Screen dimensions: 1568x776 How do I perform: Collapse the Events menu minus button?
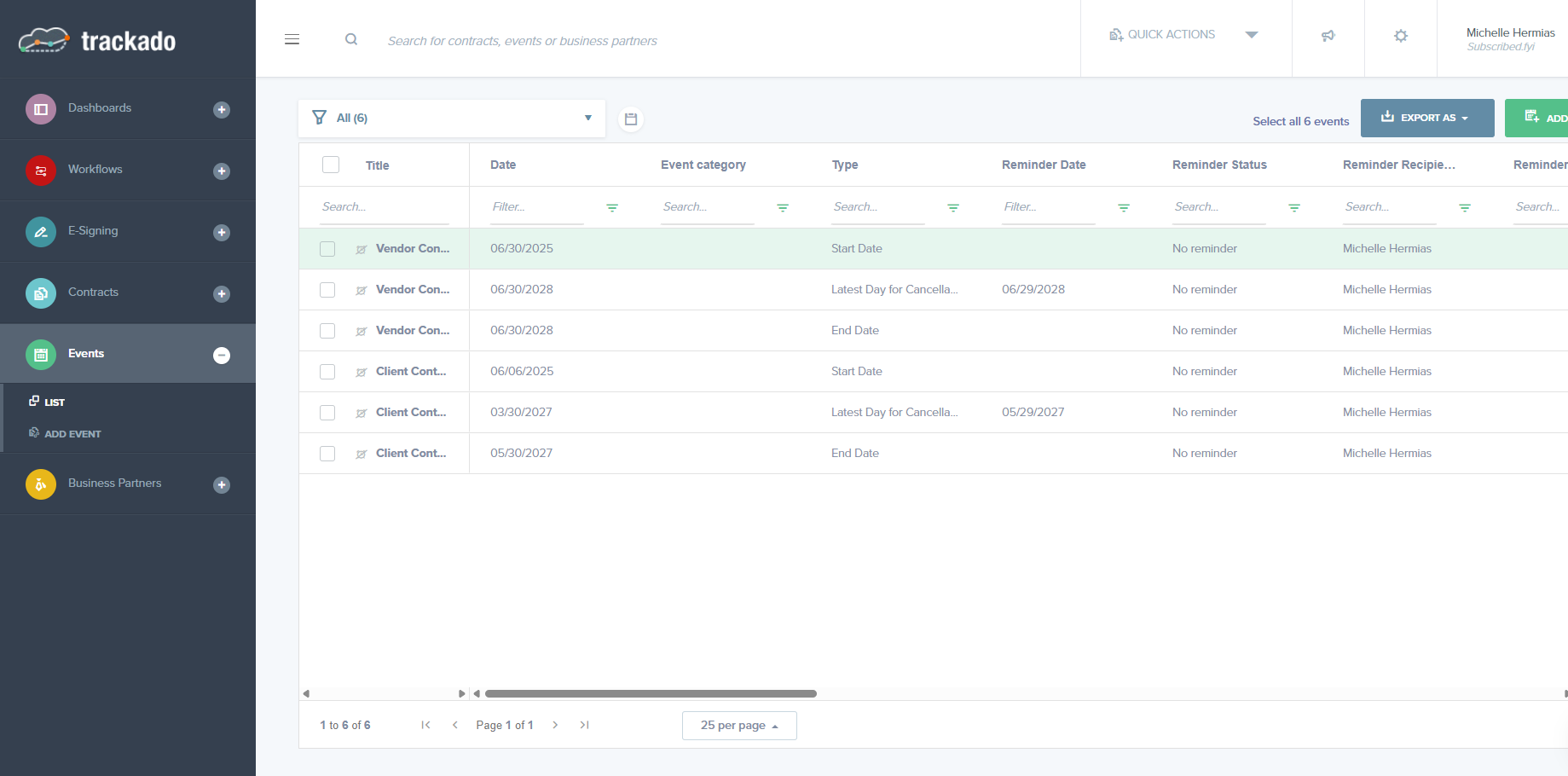[222, 355]
